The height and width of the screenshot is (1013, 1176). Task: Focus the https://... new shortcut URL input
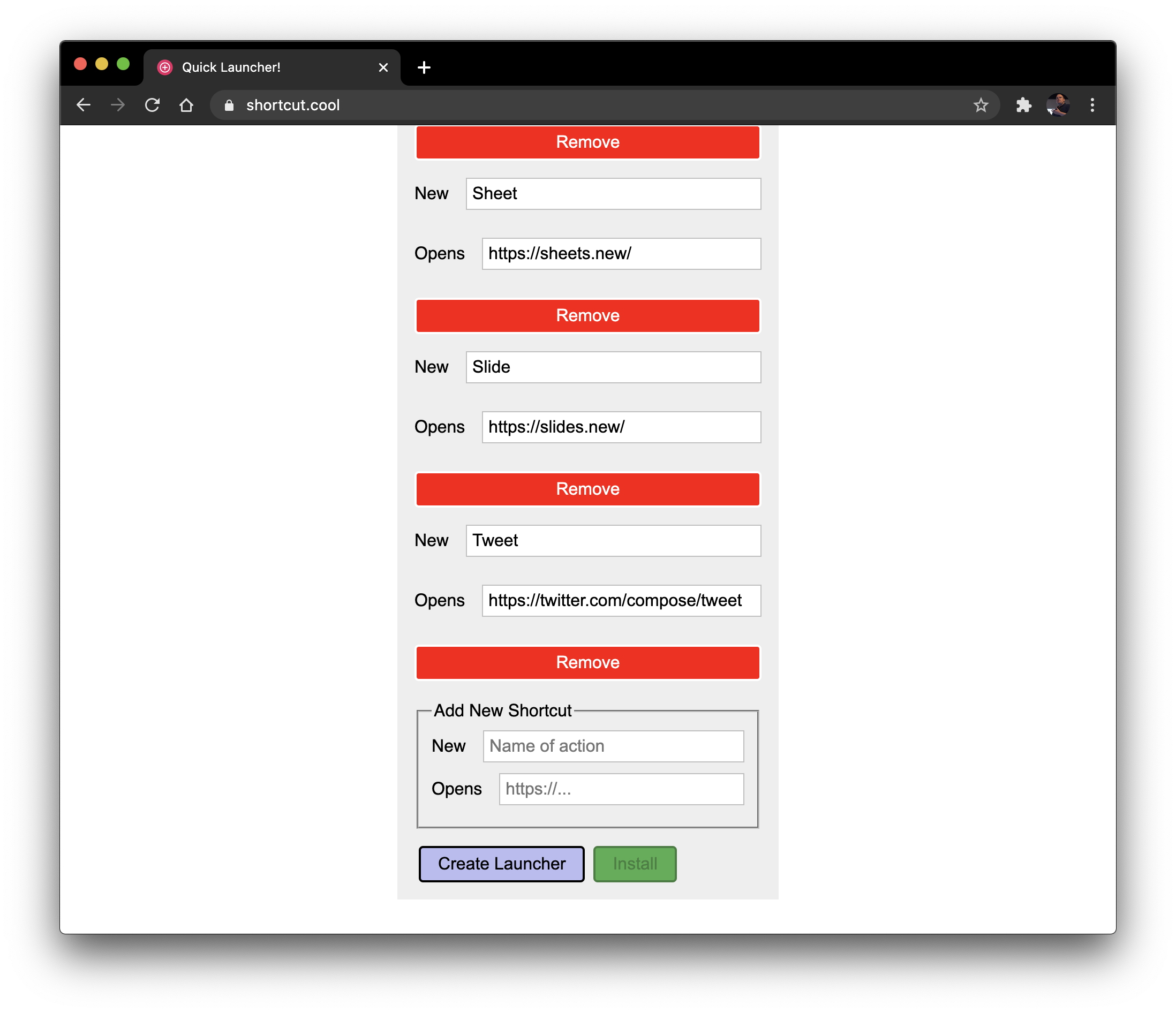click(621, 789)
